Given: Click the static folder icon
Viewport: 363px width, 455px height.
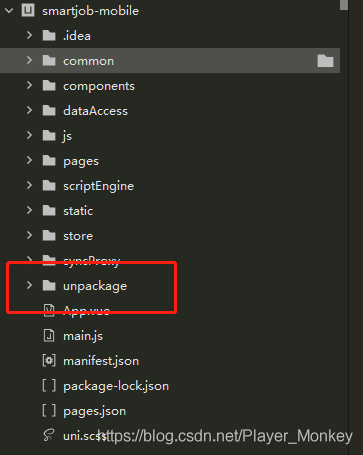Looking at the screenshot, I should (49, 211).
